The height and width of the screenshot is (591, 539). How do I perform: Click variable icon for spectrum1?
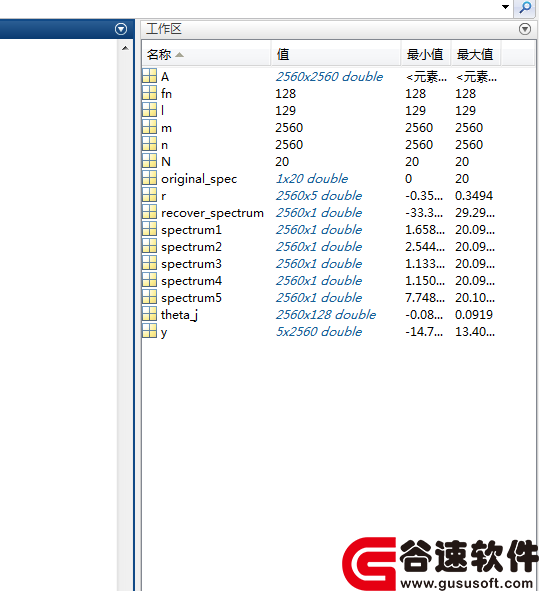(149, 229)
